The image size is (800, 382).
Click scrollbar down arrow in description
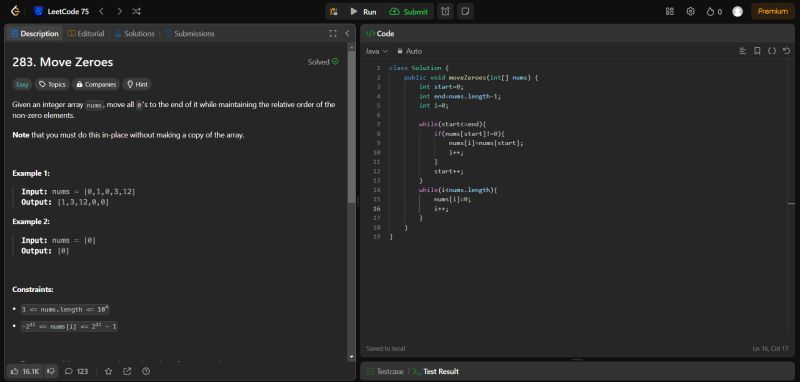pyautogui.click(x=351, y=356)
